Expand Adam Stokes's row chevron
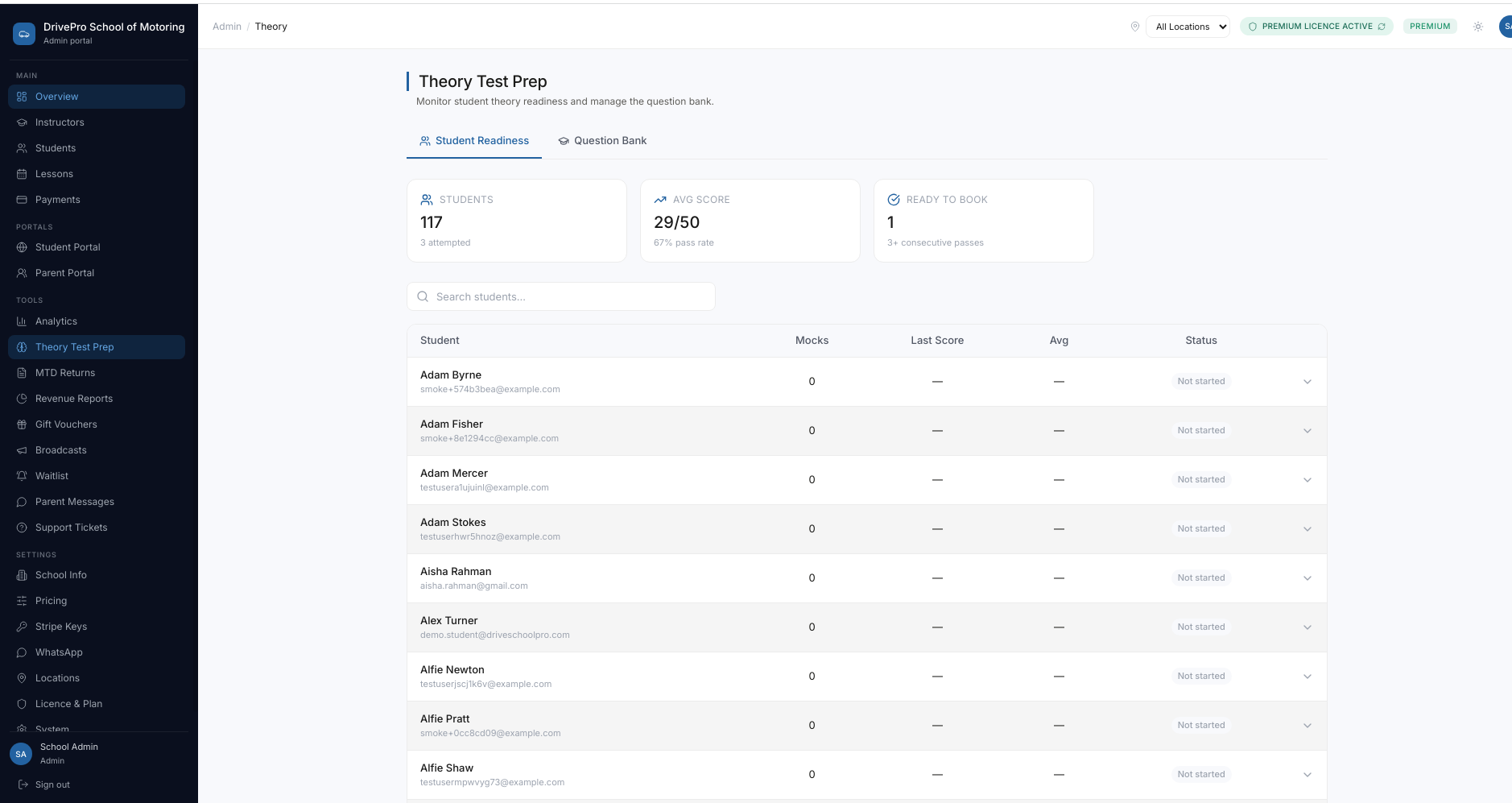 pyautogui.click(x=1308, y=529)
